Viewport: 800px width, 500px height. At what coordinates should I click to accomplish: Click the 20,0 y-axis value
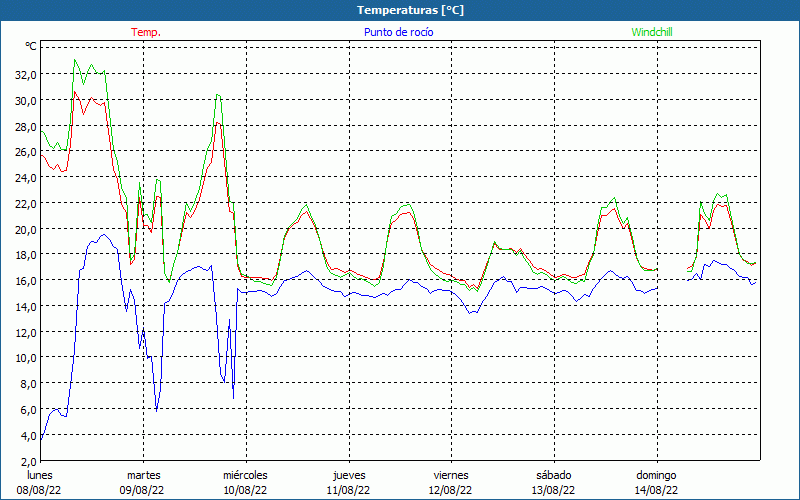coord(26,230)
